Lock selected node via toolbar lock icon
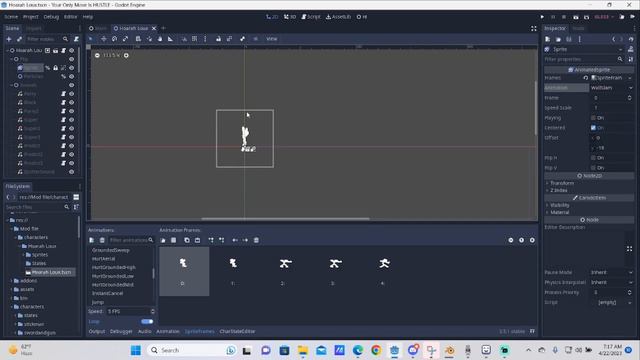Screen dimensions: 640x360 tap(218, 39)
